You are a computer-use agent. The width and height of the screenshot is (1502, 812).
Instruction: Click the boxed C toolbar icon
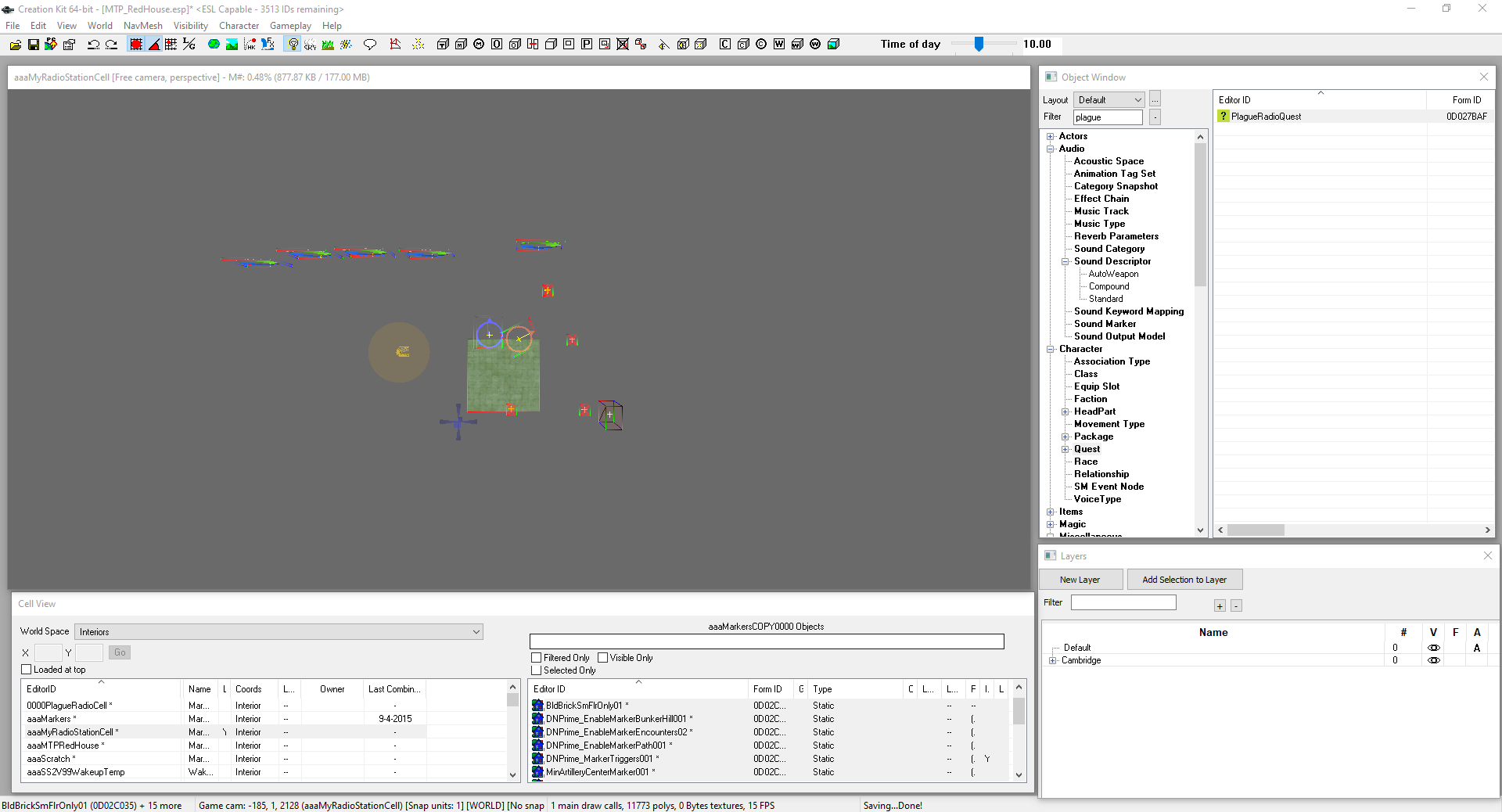(725, 45)
